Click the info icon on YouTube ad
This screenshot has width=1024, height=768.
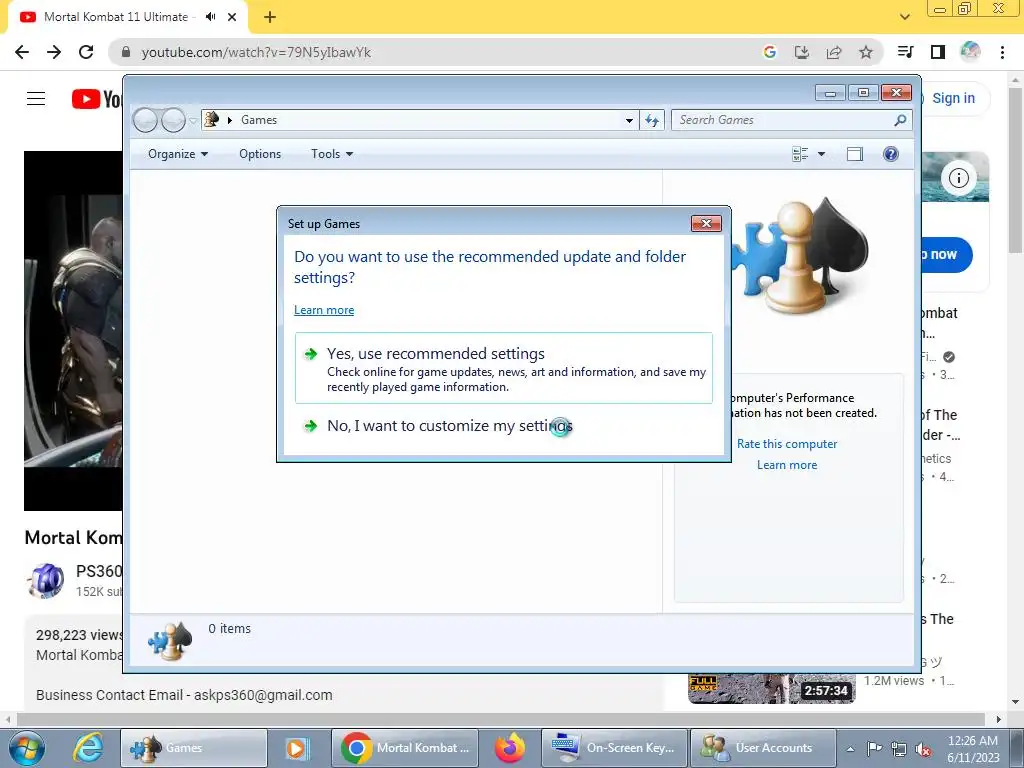959,178
